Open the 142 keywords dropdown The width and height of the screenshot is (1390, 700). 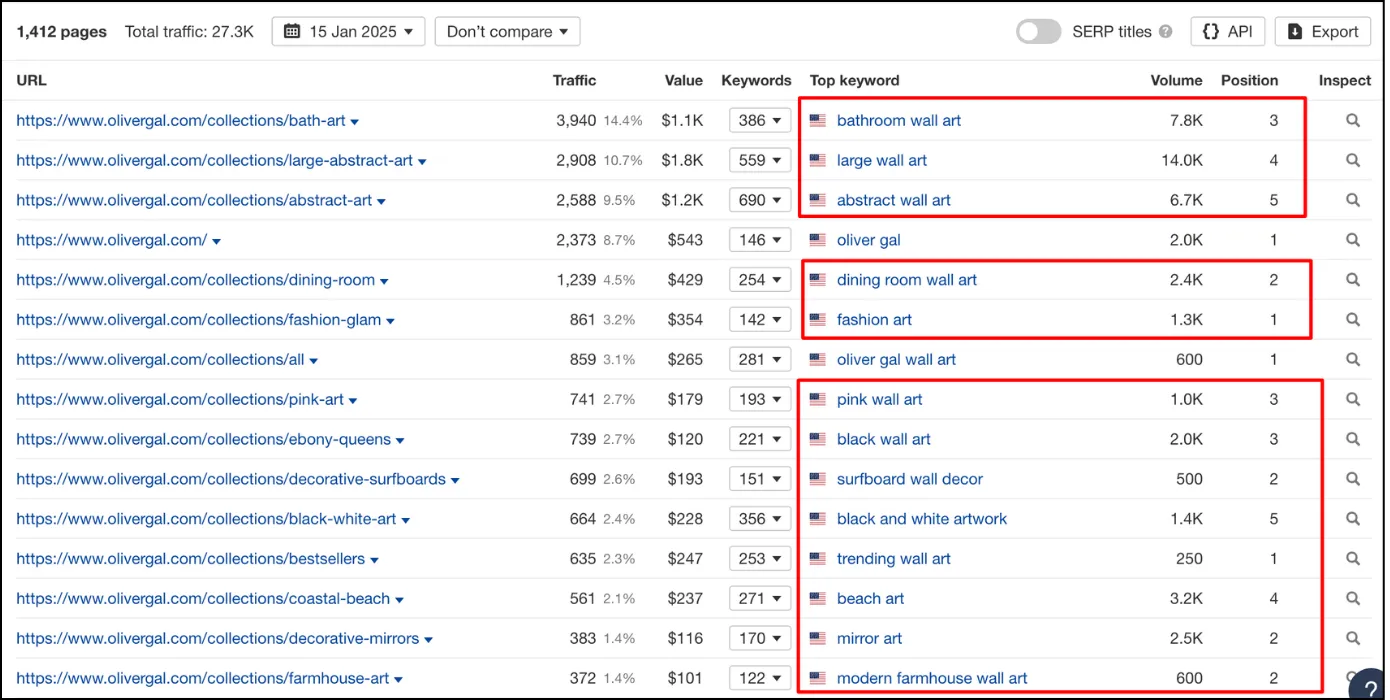tap(760, 320)
